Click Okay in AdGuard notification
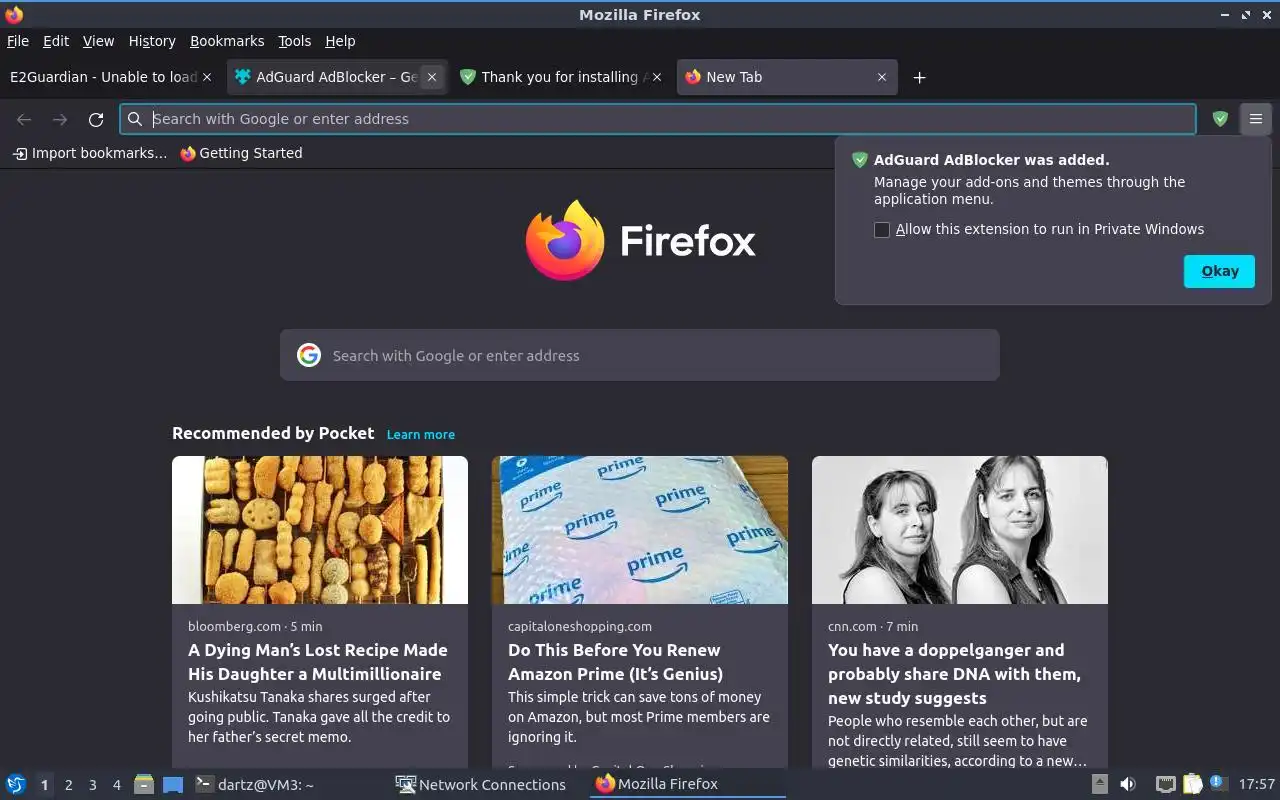This screenshot has height=800, width=1280. (1219, 271)
